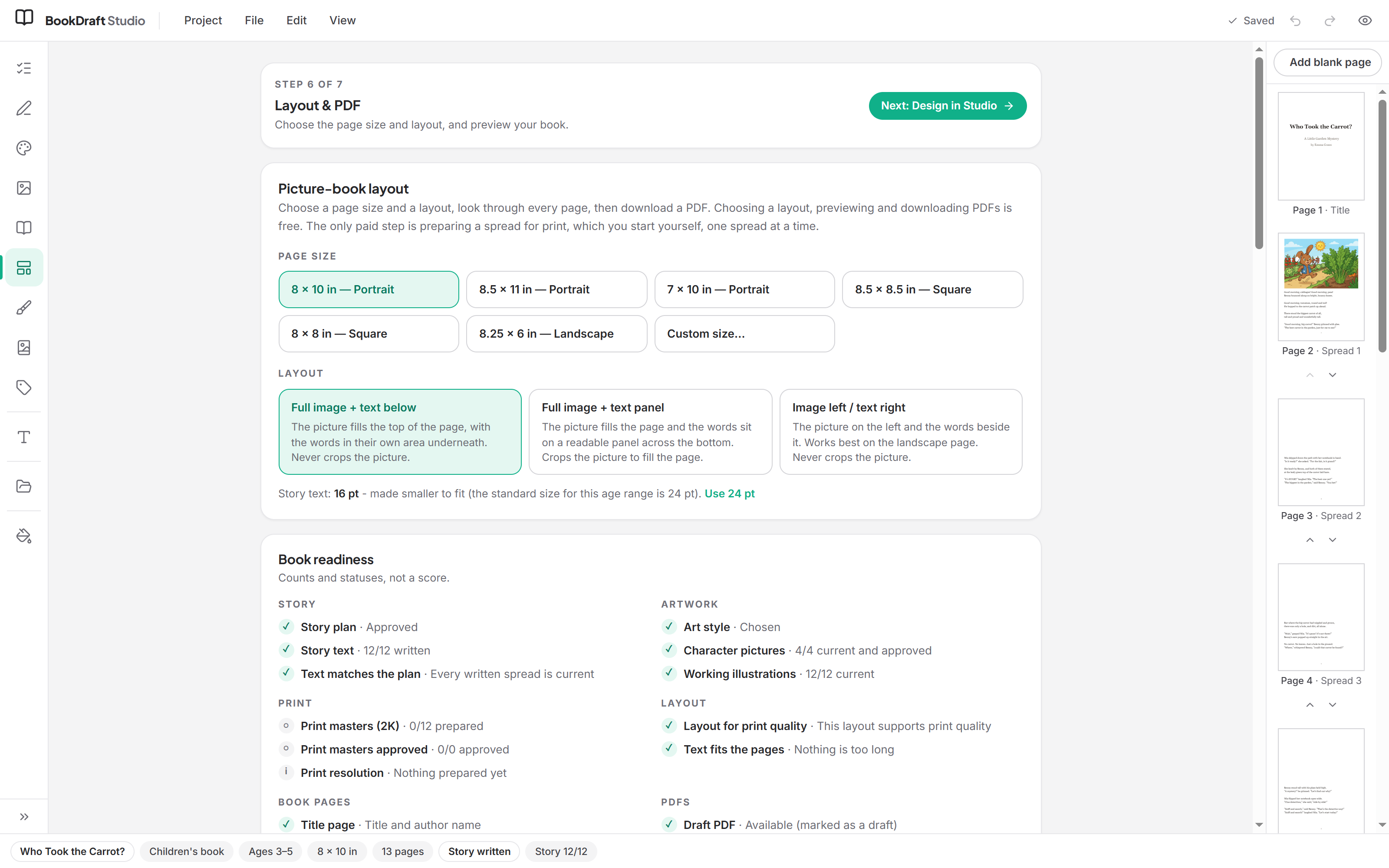Image resolution: width=1389 pixels, height=868 pixels.
Task: Open the paintbrush icon in sidebar
Action: coord(23,308)
